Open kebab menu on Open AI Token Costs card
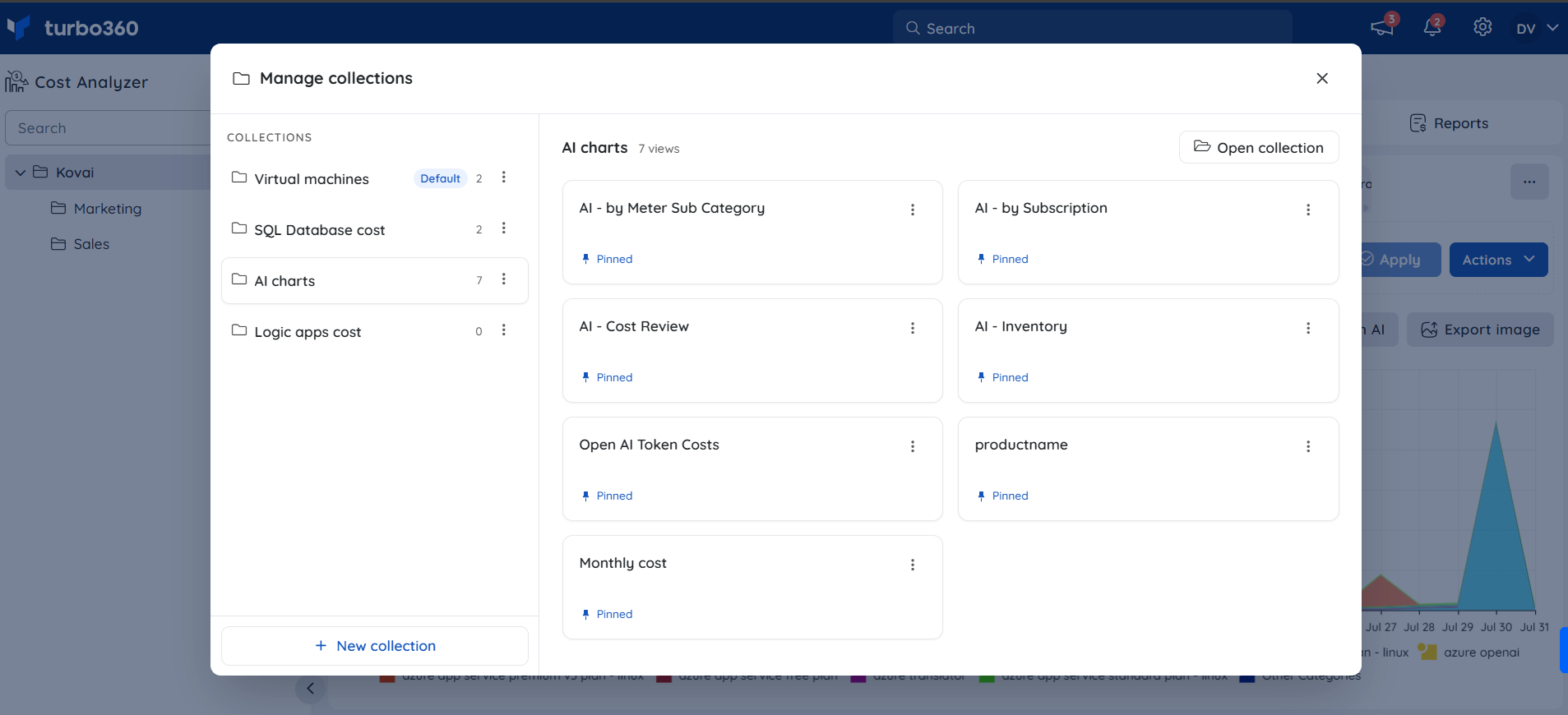This screenshot has height=715, width=1568. tap(913, 446)
